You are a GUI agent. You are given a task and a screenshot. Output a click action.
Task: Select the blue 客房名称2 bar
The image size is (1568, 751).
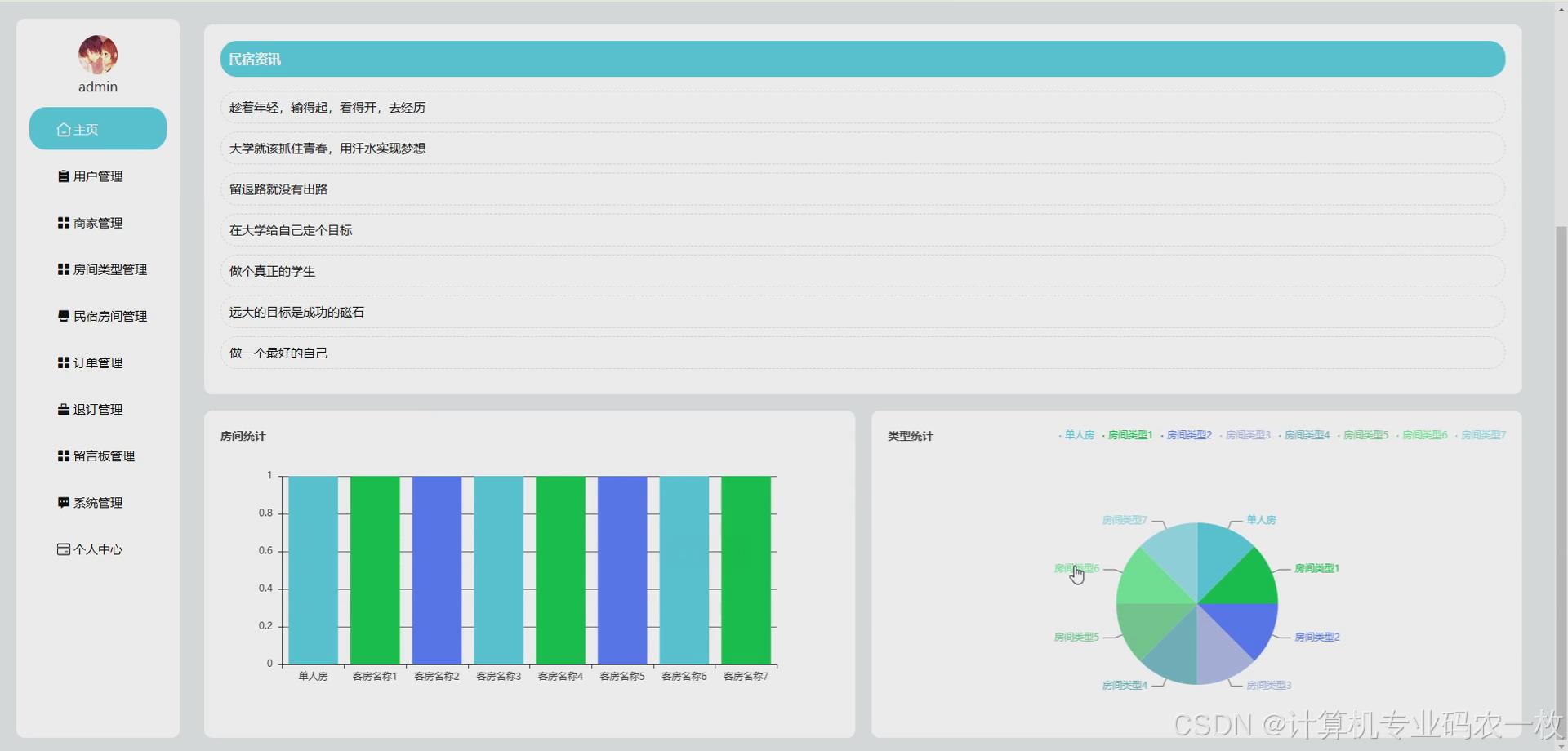tap(437, 570)
